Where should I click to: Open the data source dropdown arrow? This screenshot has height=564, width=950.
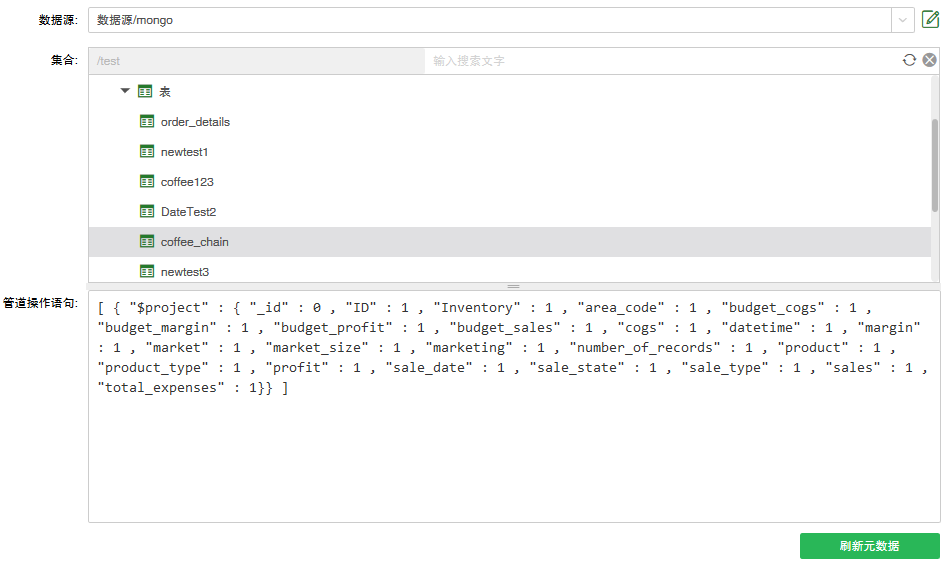[x=903, y=20]
